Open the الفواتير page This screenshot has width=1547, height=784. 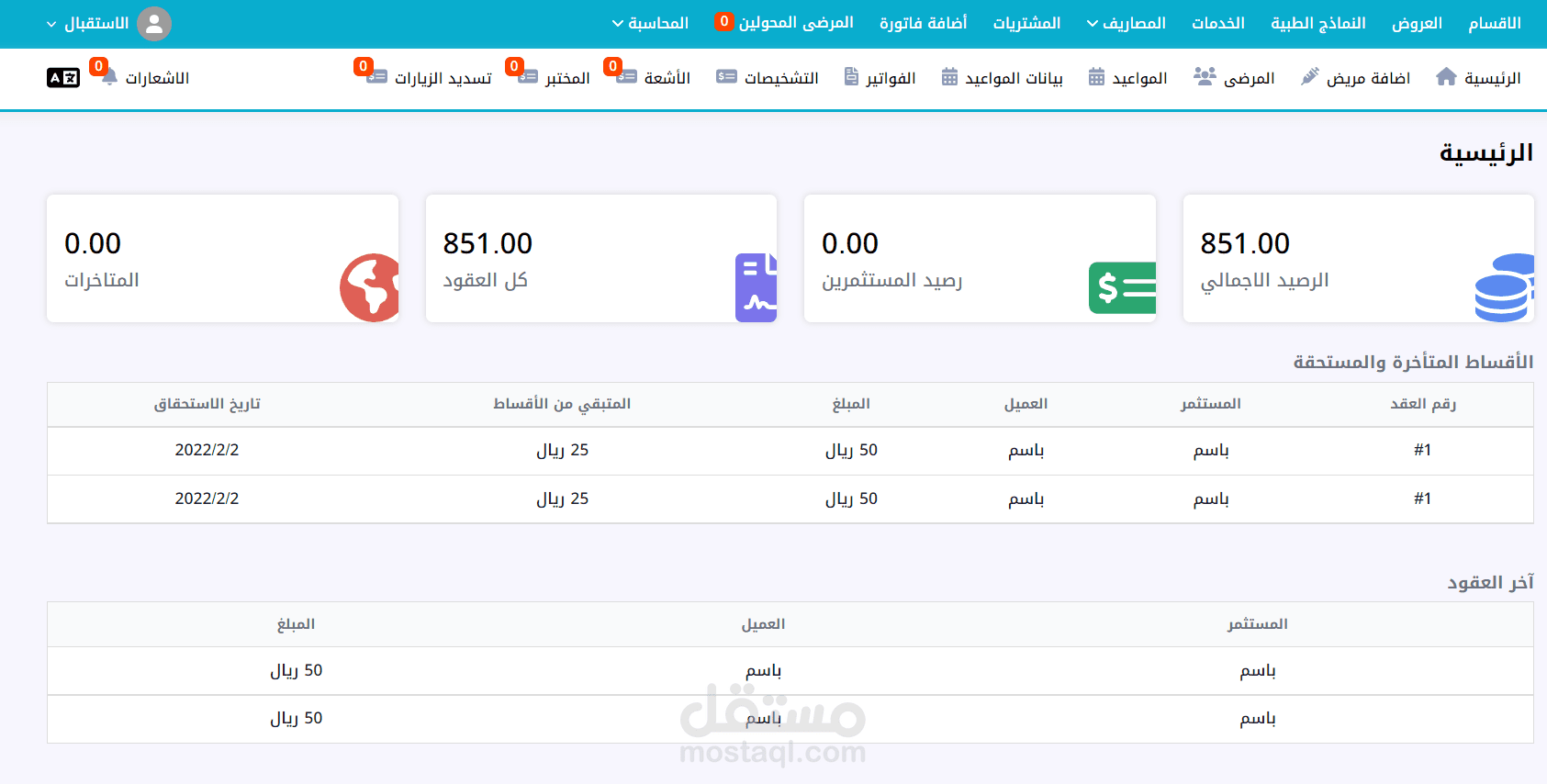tap(891, 78)
